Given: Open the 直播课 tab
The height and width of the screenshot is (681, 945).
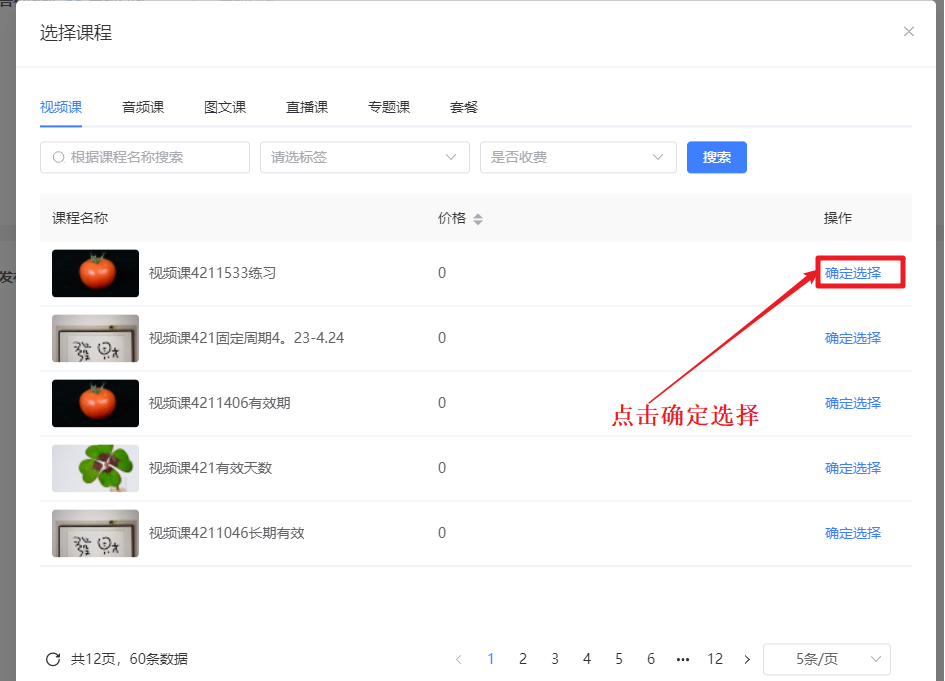Looking at the screenshot, I should (x=307, y=107).
